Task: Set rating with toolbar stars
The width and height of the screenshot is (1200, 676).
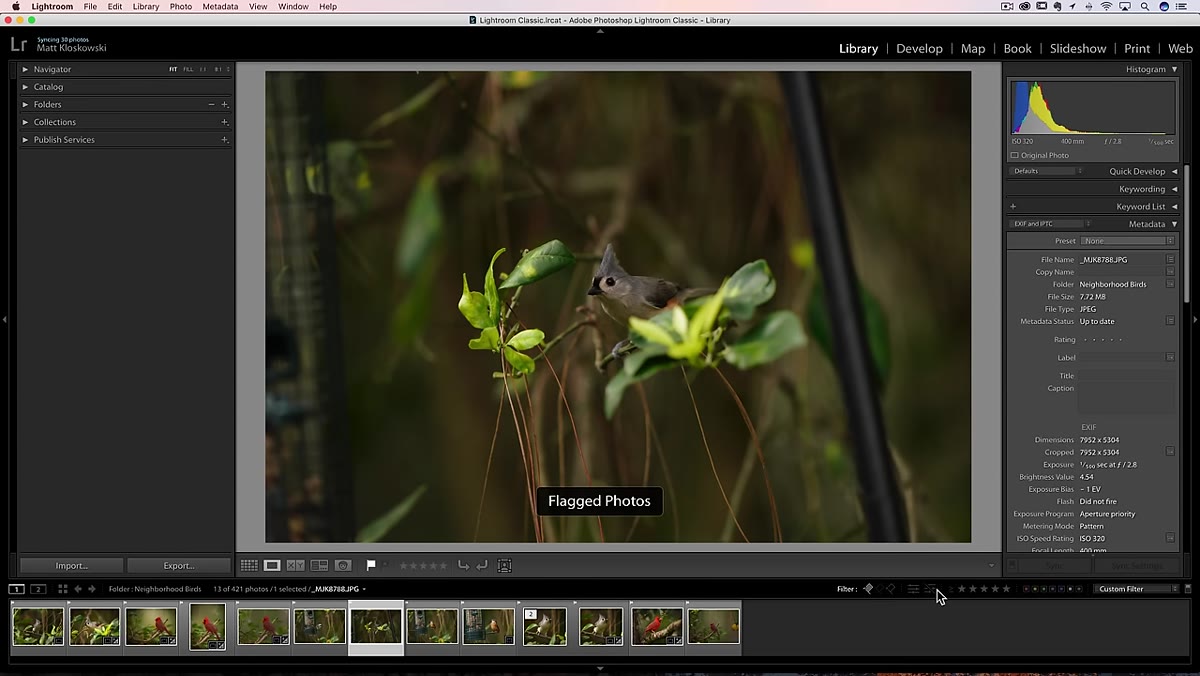Action: (423, 566)
